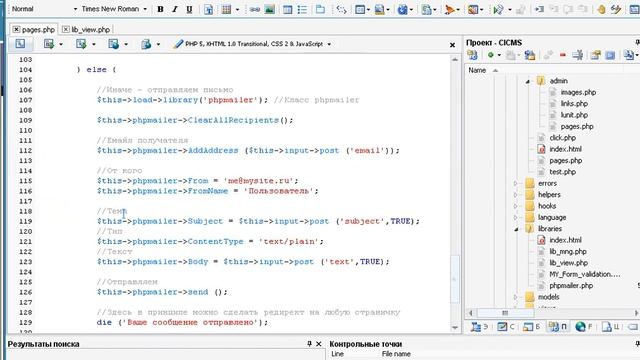Image resolution: width=640 pixels, height=360 pixels.
Task: Switch to the С tab at the panel bottom
Action: click(x=506, y=327)
